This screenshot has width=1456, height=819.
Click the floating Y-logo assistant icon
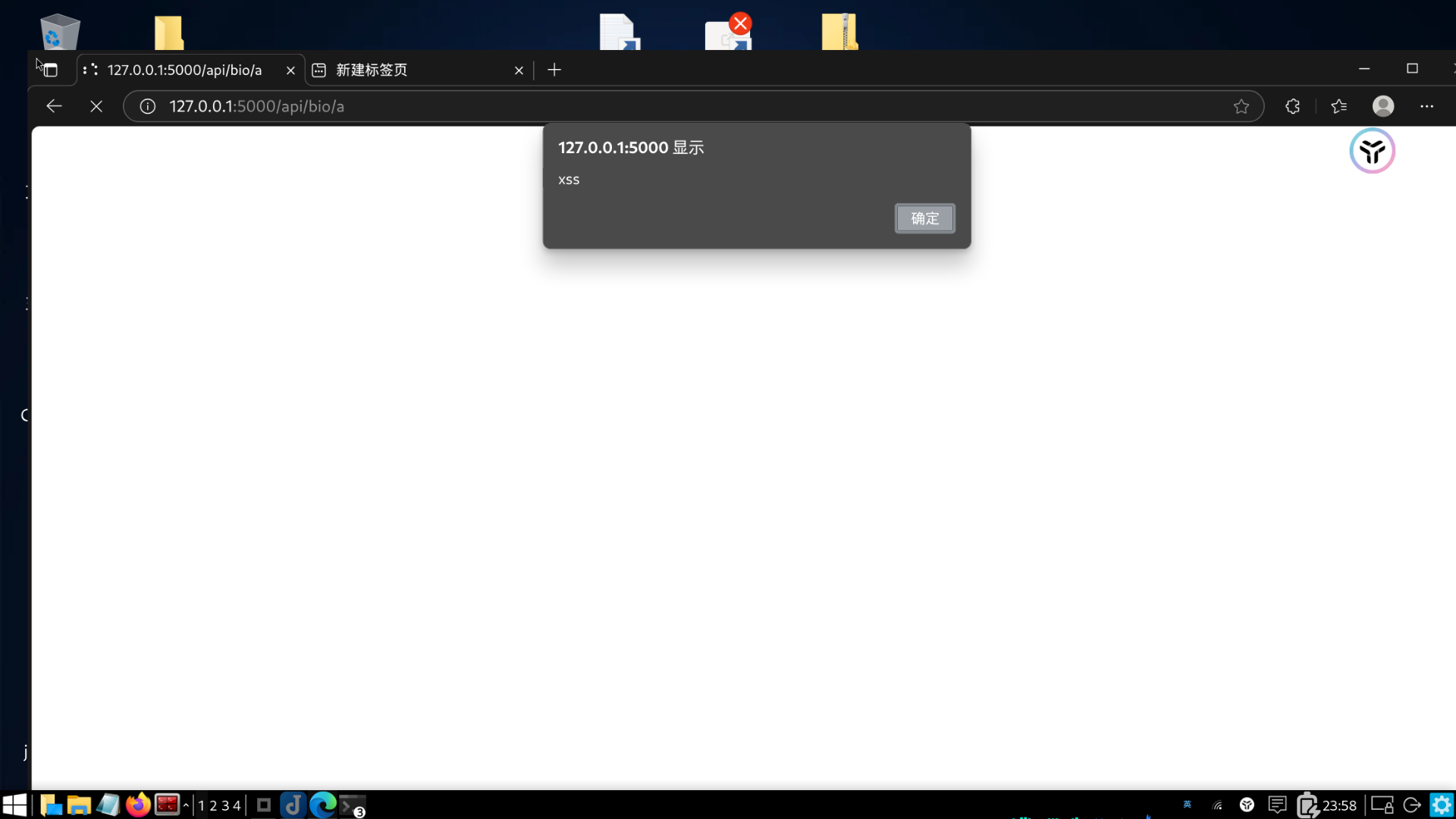click(x=1372, y=151)
